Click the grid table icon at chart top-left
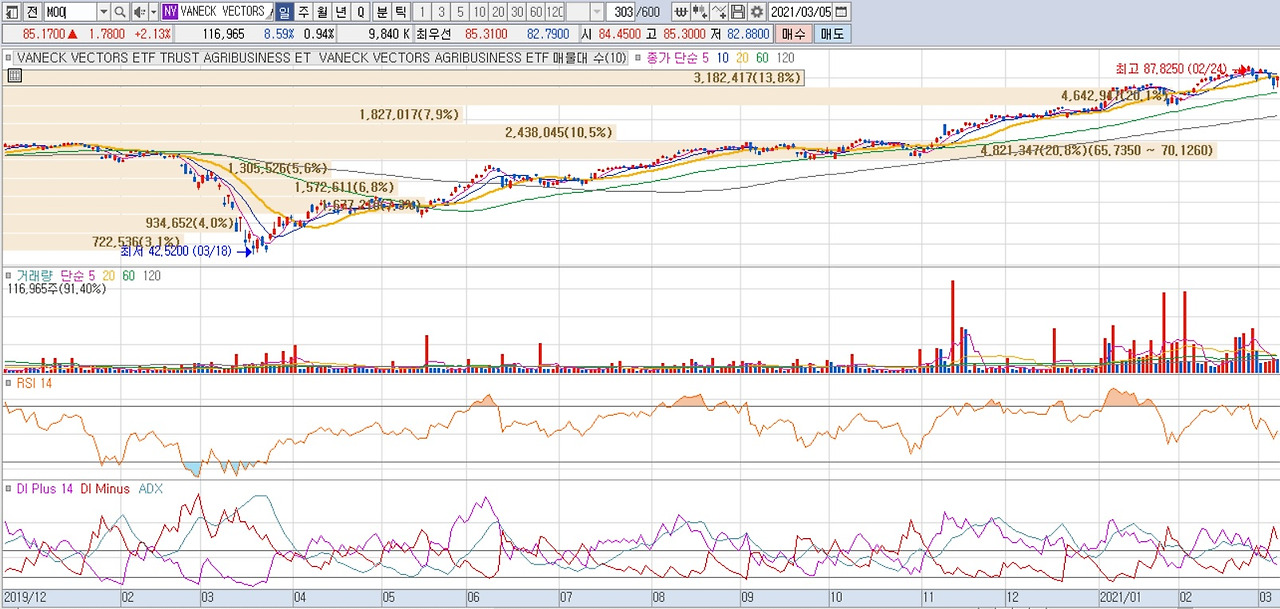The width and height of the screenshot is (1280, 609). (14, 75)
